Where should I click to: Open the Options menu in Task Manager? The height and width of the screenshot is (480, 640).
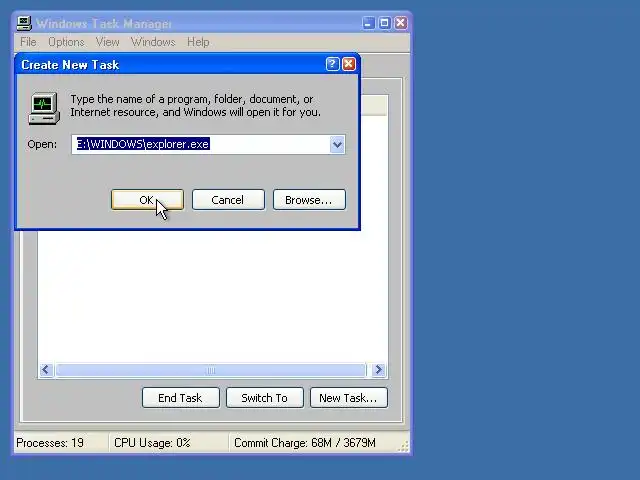pyautogui.click(x=66, y=42)
